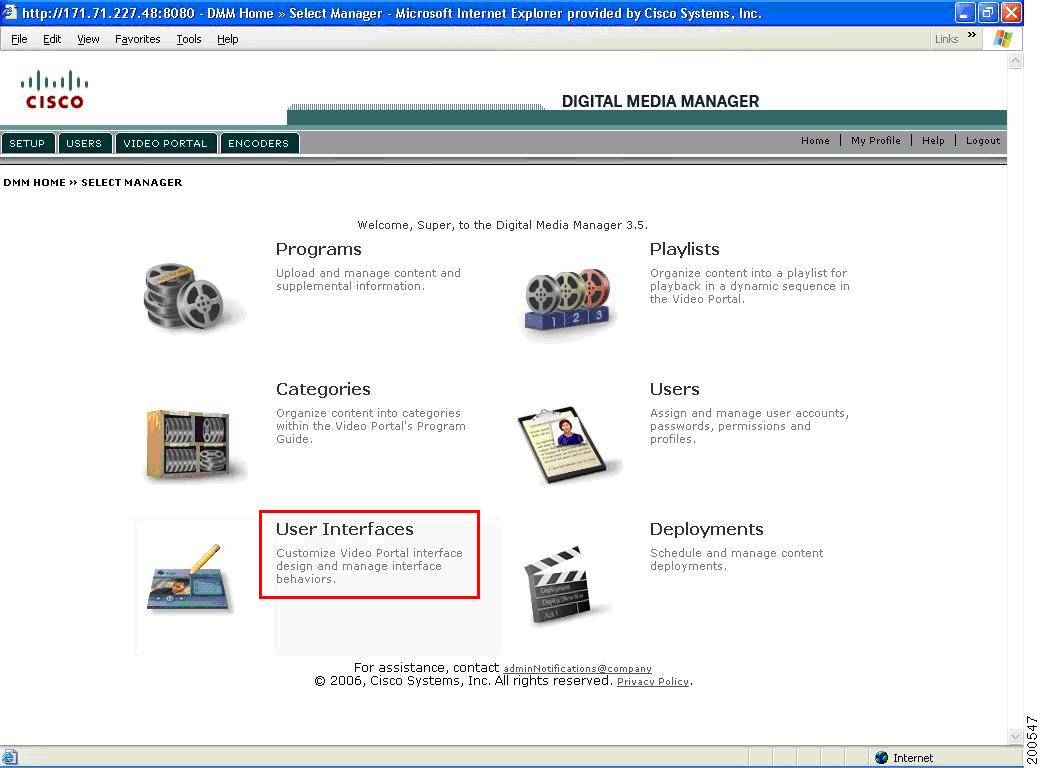Open the Help link in the navigation bar

(933, 141)
